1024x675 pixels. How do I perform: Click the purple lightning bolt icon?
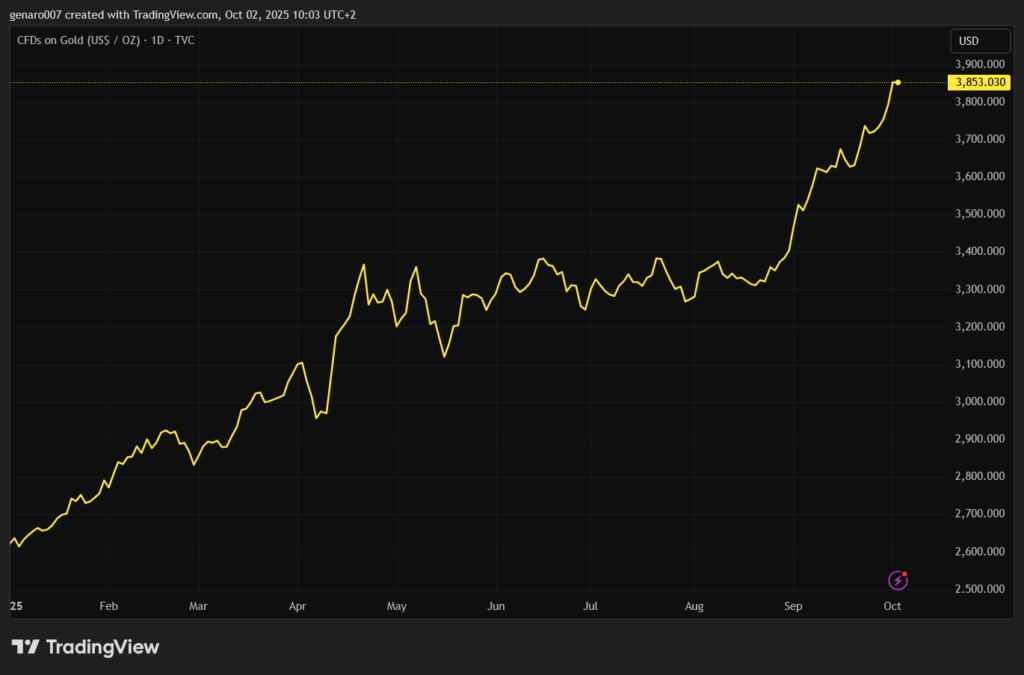click(x=898, y=580)
